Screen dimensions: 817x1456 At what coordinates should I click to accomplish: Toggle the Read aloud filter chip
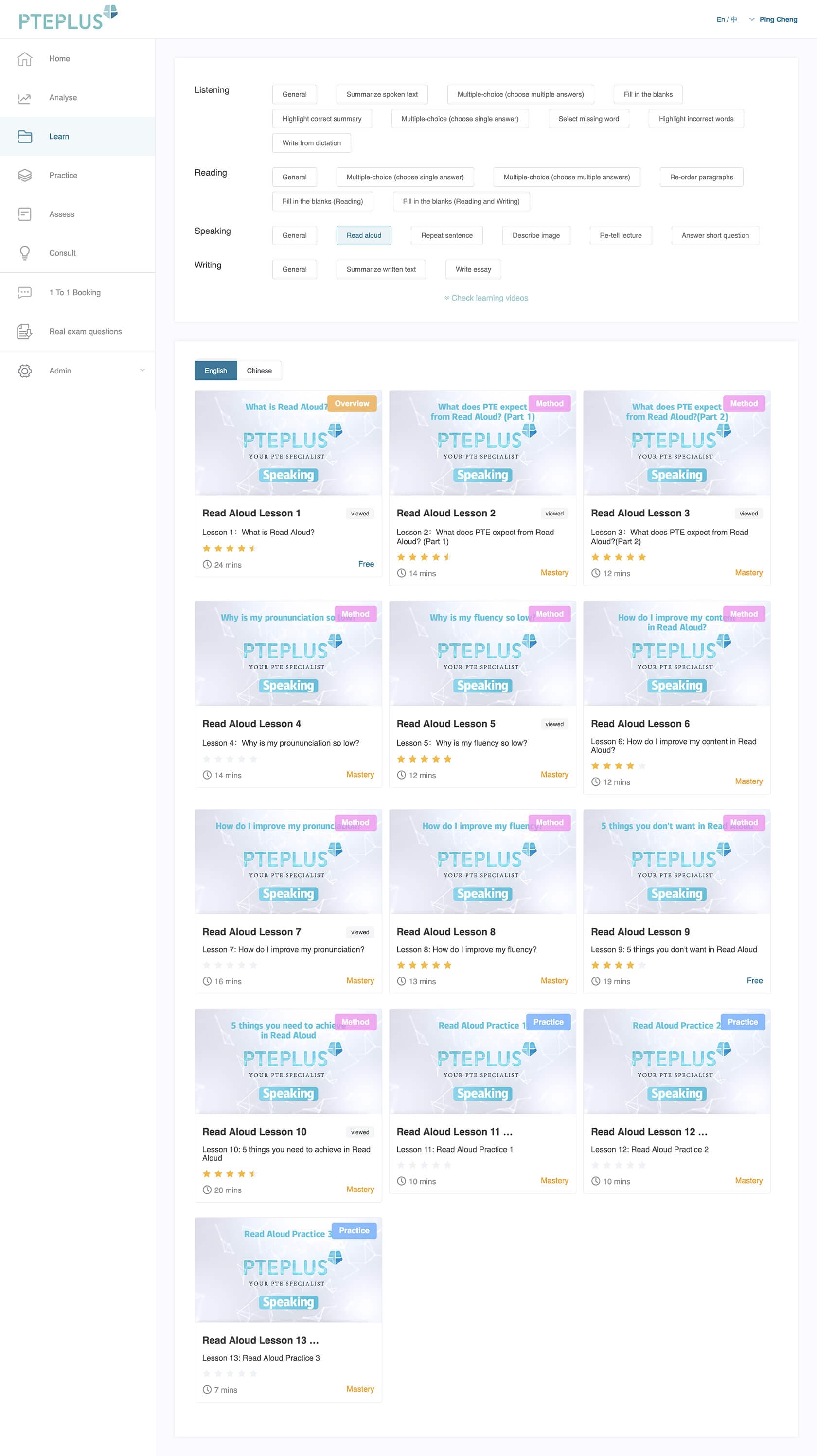coord(364,236)
